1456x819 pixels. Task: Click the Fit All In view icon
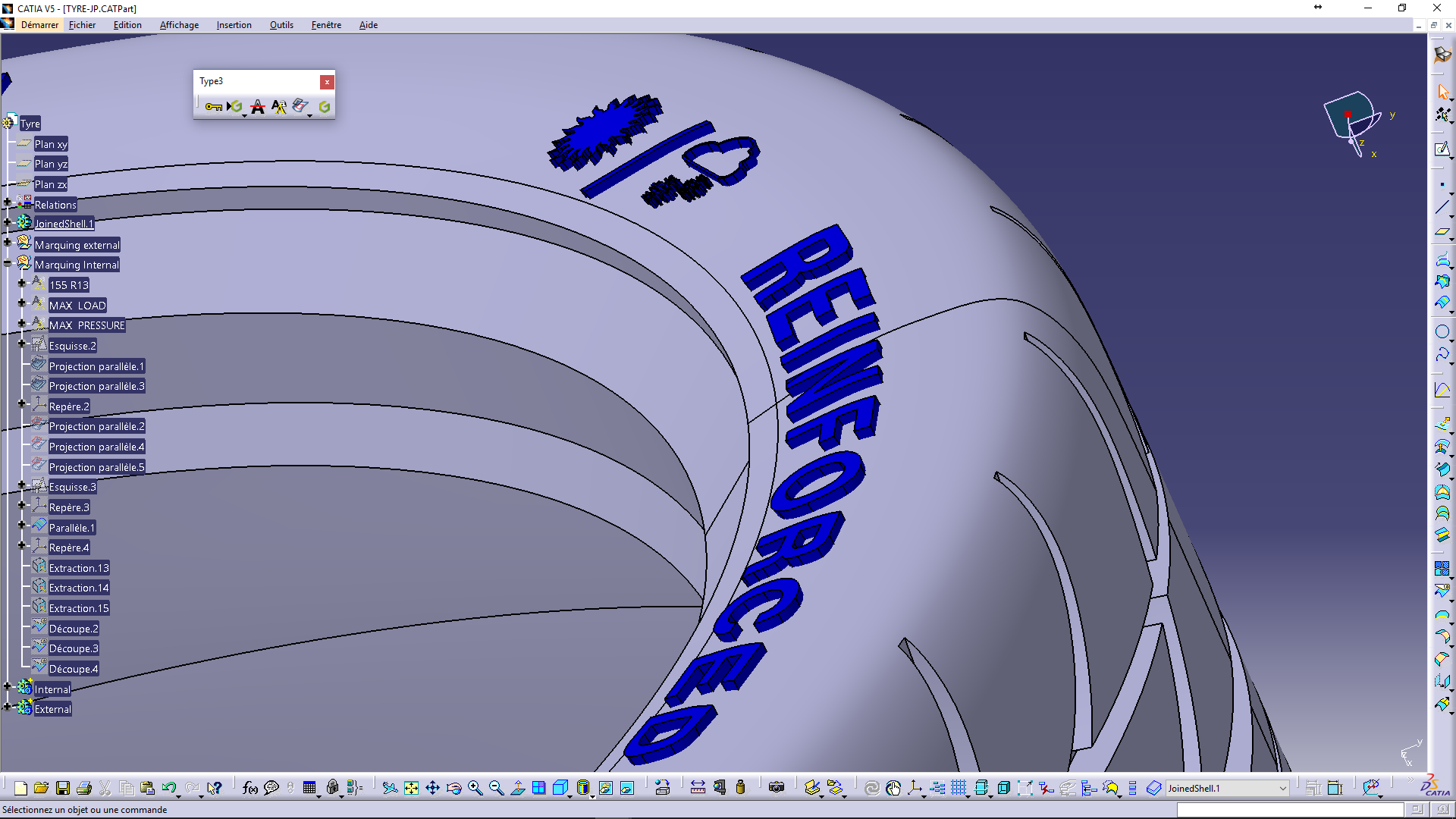click(411, 788)
